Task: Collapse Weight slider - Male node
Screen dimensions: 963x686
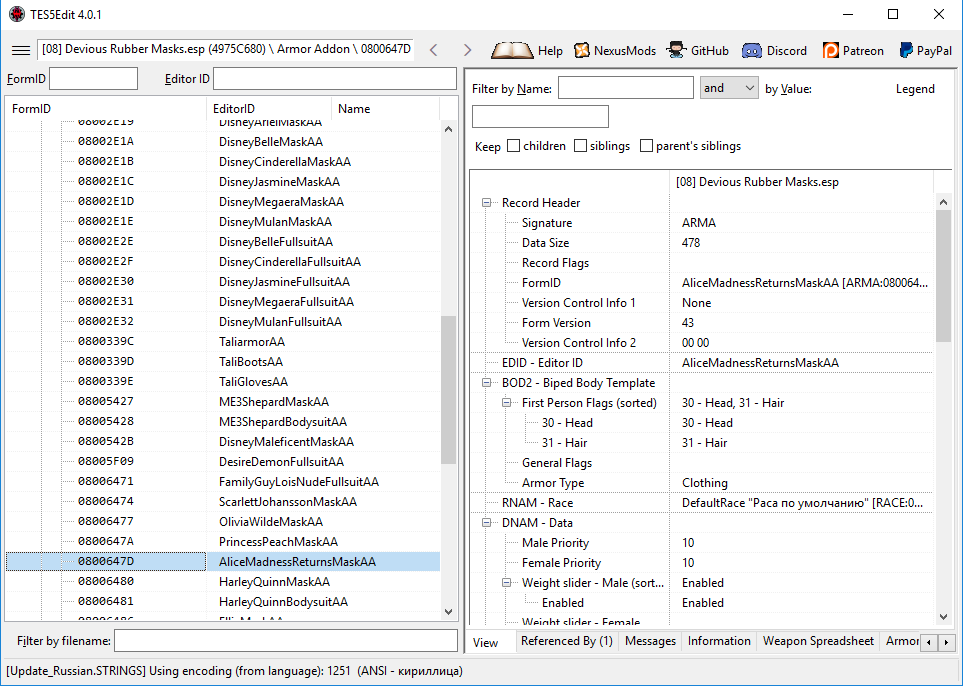Action: click(x=507, y=583)
